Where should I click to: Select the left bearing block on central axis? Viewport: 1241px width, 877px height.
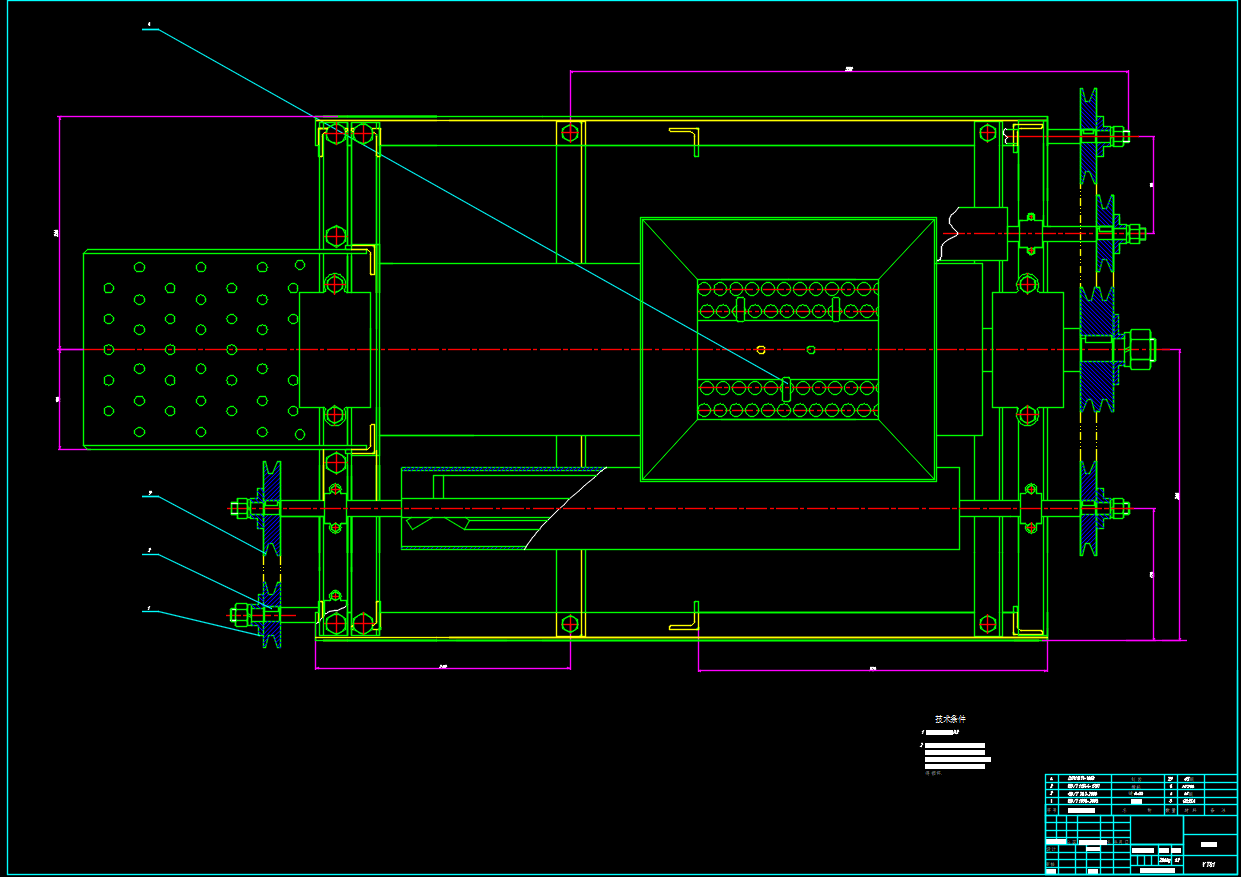(335, 349)
